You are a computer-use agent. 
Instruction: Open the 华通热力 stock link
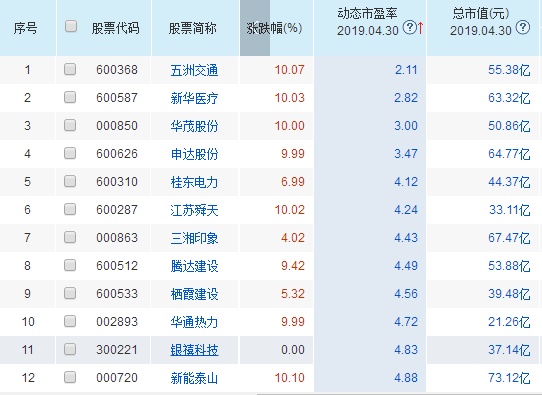[x=194, y=322]
